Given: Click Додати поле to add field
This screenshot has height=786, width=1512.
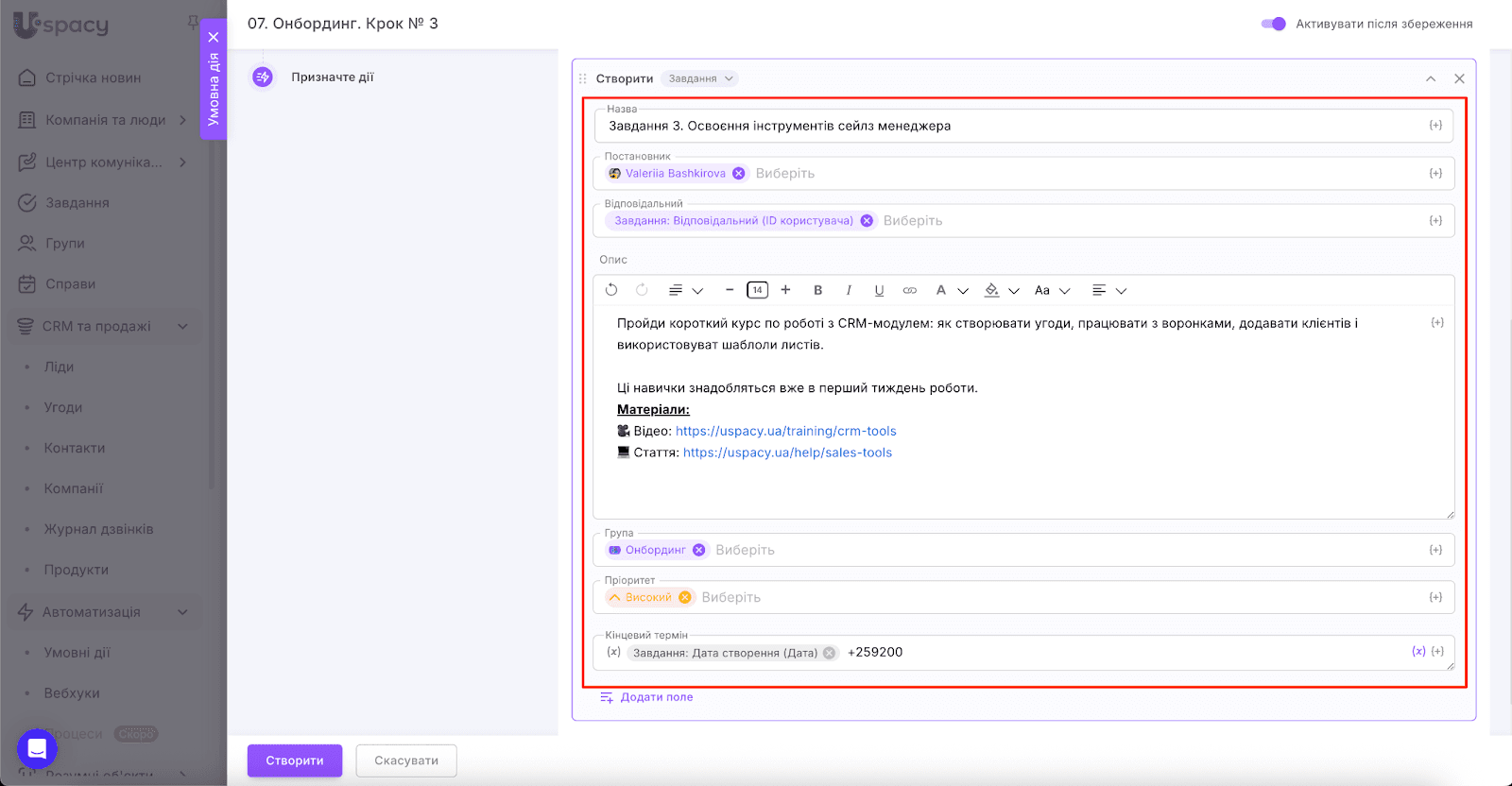Looking at the screenshot, I should (647, 697).
